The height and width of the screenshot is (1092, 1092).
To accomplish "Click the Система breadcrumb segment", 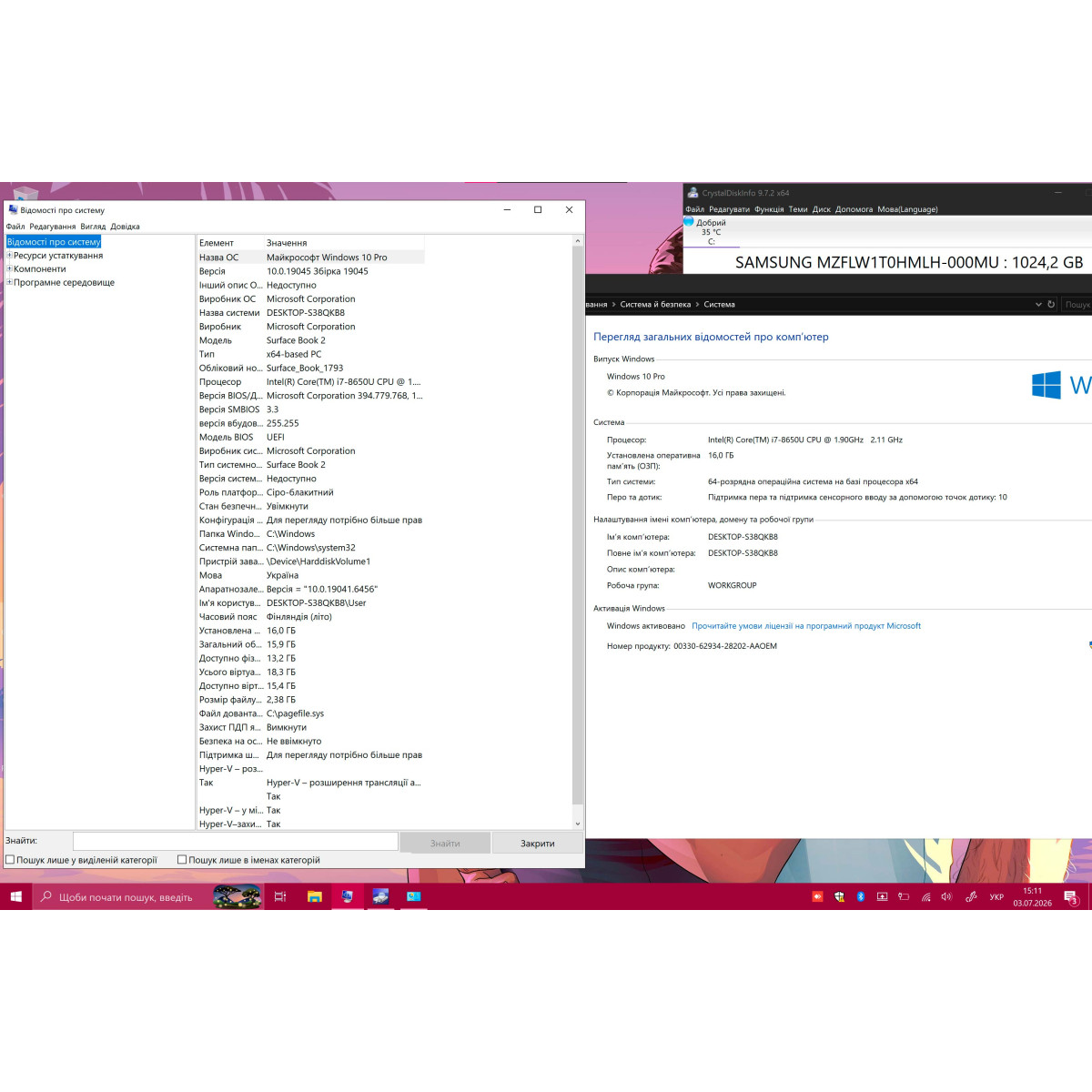I will click(x=719, y=305).
